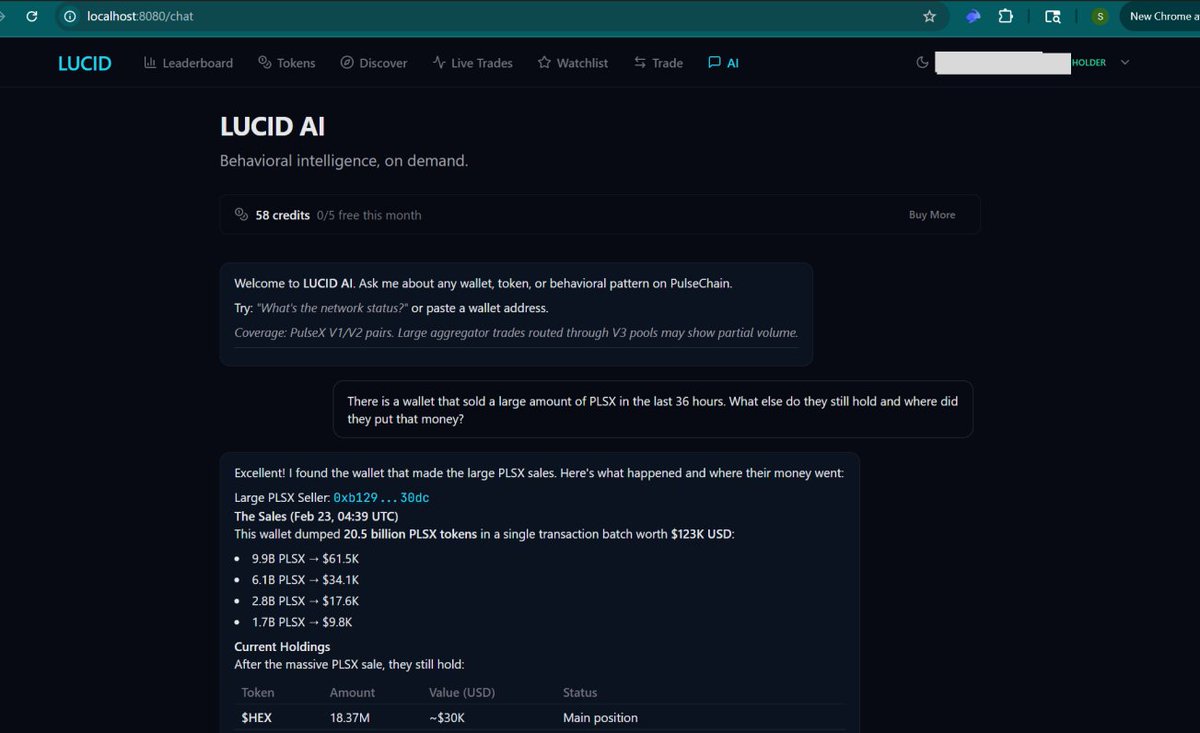Viewport: 1200px width, 733px height.
Task: Open the green S profile avatar
Action: click(x=1099, y=16)
